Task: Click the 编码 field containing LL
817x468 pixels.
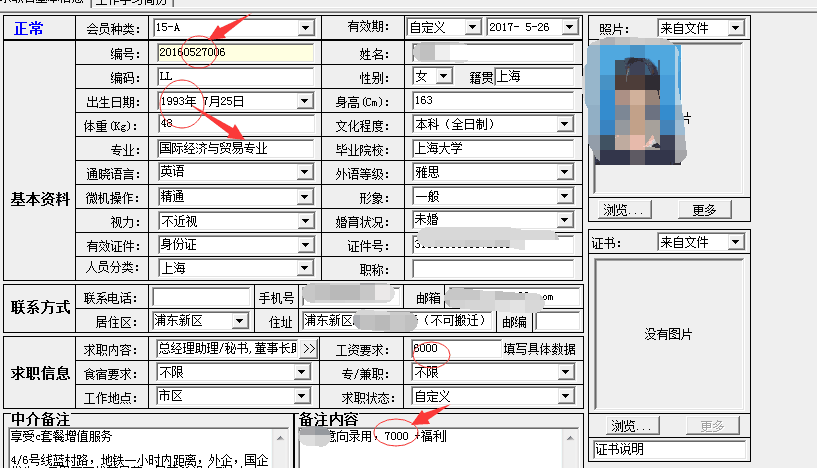Action: click(x=236, y=77)
